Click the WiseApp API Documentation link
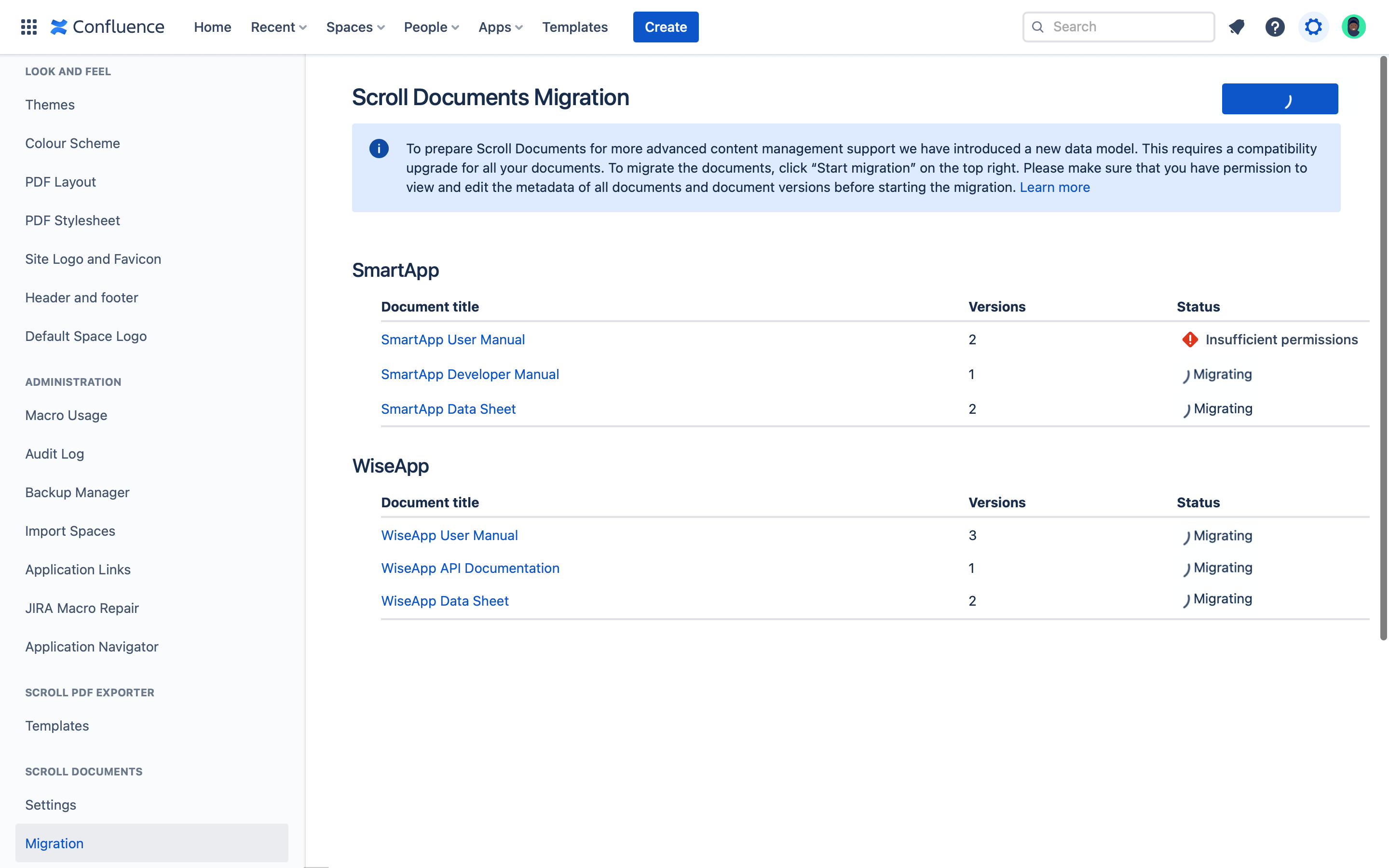 point(470,567)
